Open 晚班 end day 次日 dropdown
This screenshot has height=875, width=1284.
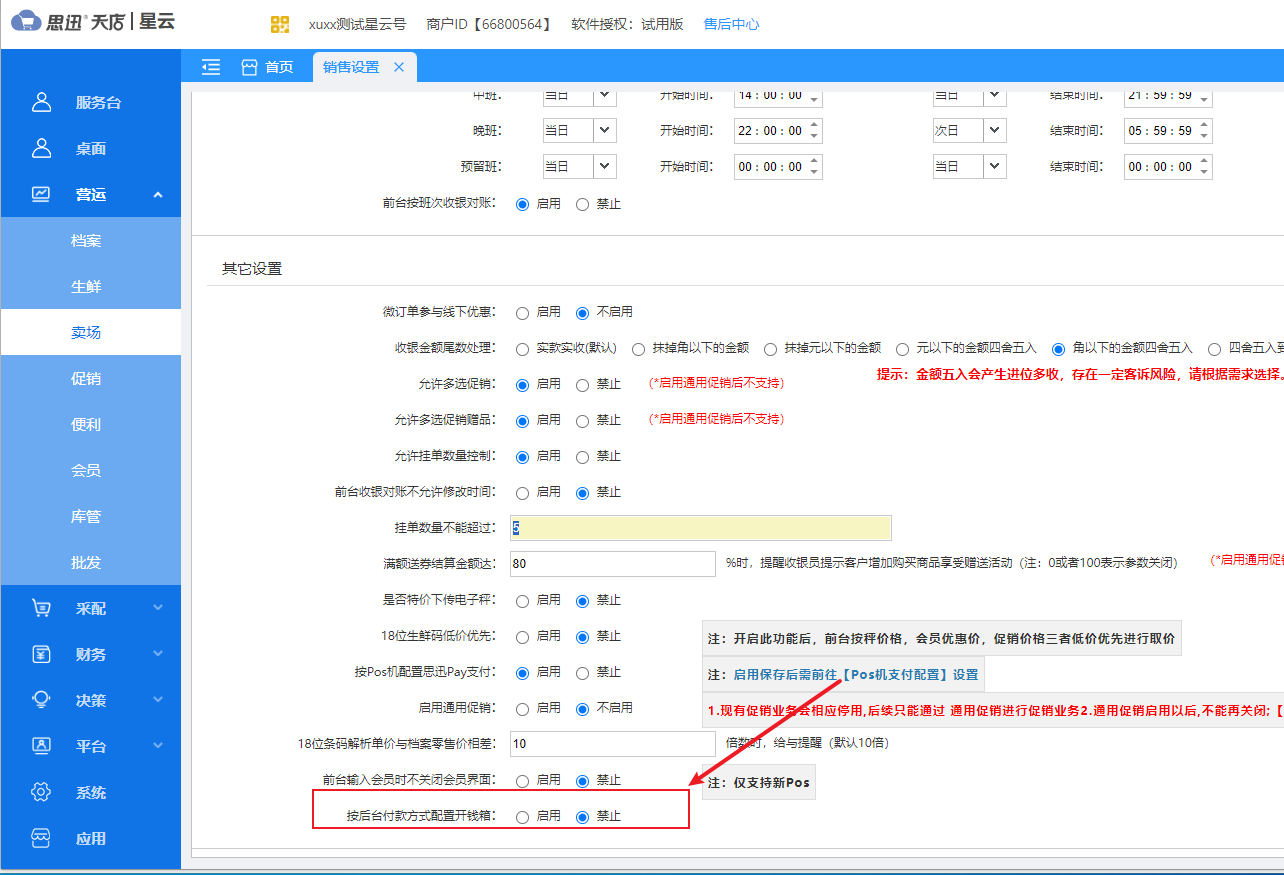tap(994, 131)
